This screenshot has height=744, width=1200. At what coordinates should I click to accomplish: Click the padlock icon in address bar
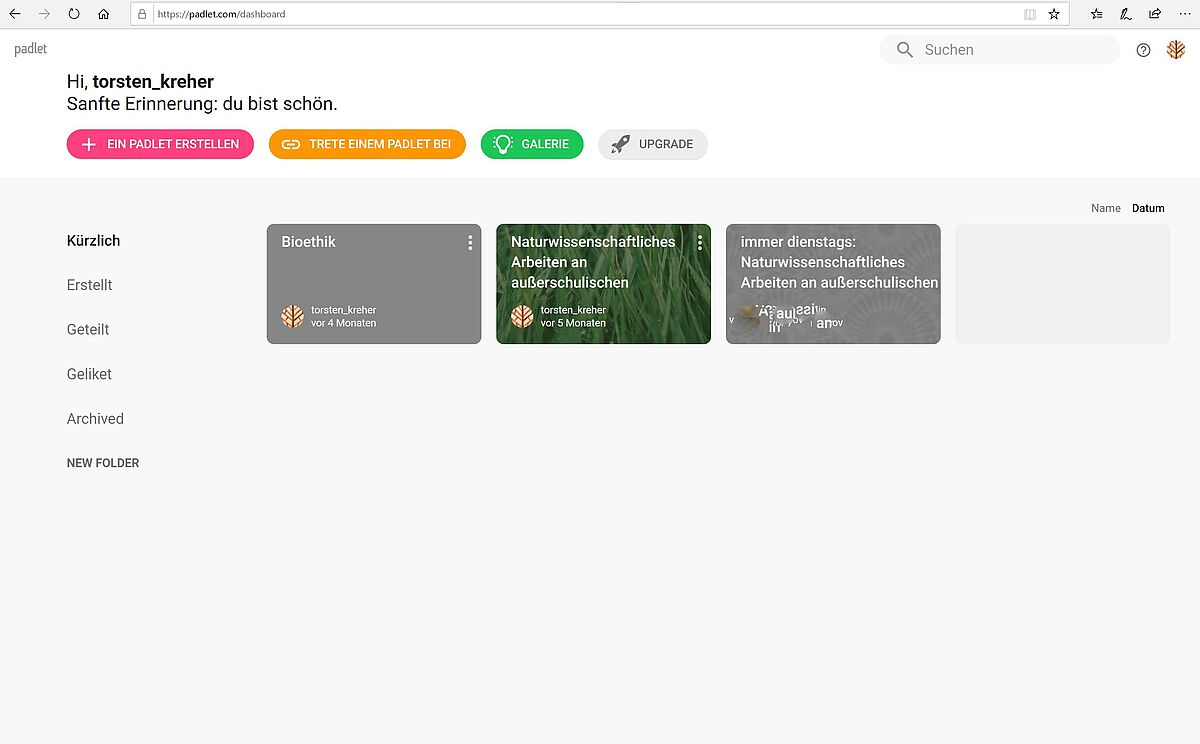[142, 14]
